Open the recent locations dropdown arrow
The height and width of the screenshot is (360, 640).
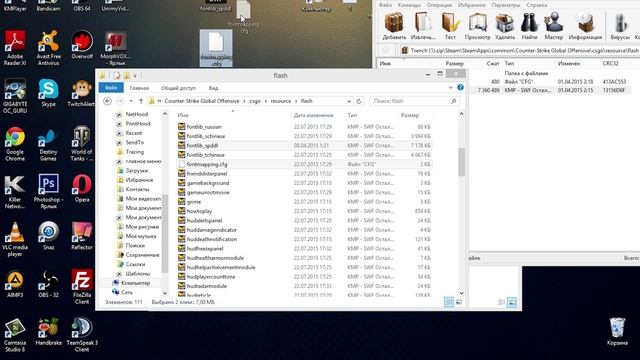pyautogui.click(x=131, y=101)
